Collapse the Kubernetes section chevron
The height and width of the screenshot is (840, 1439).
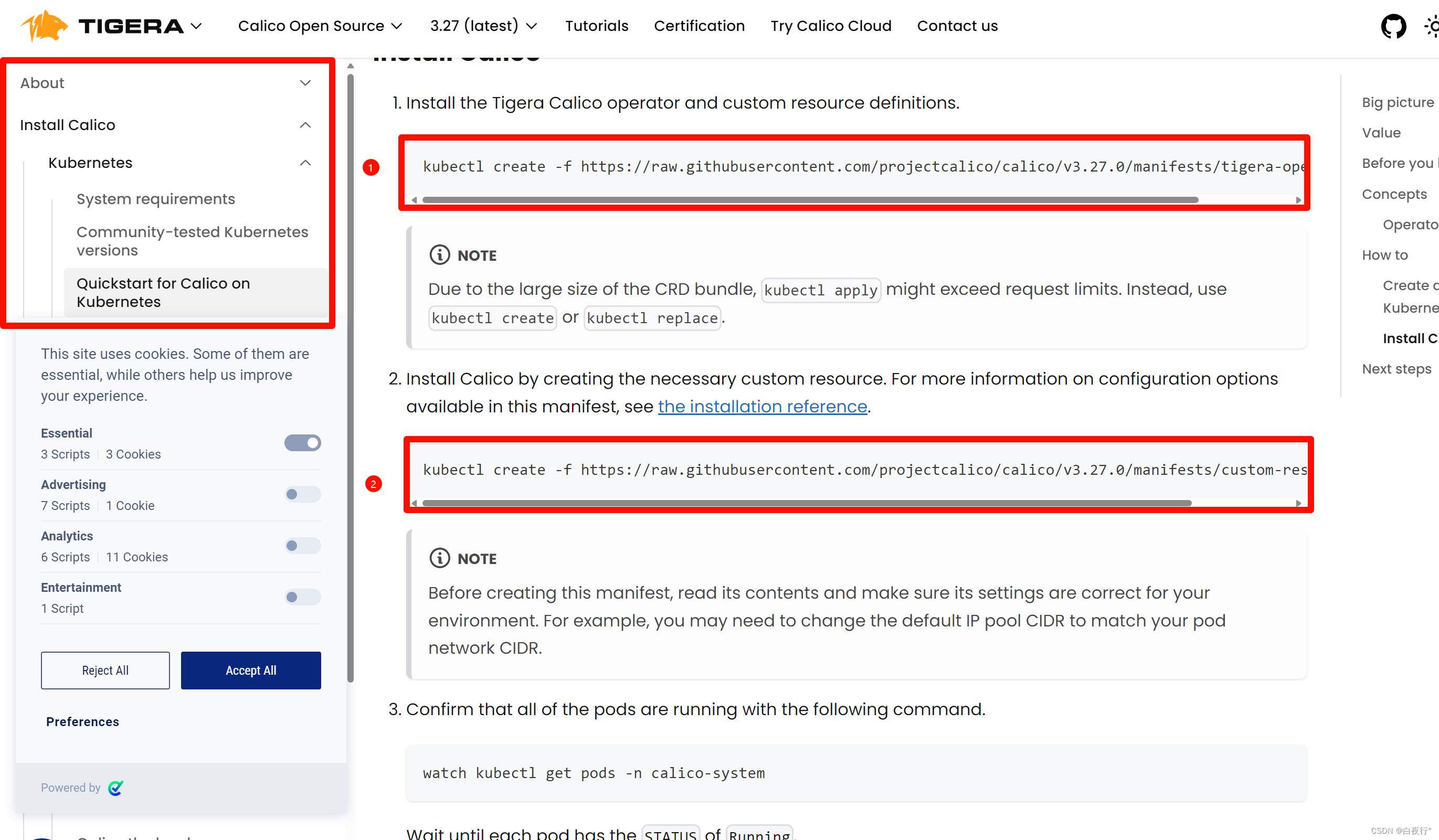tap(305, 163)
